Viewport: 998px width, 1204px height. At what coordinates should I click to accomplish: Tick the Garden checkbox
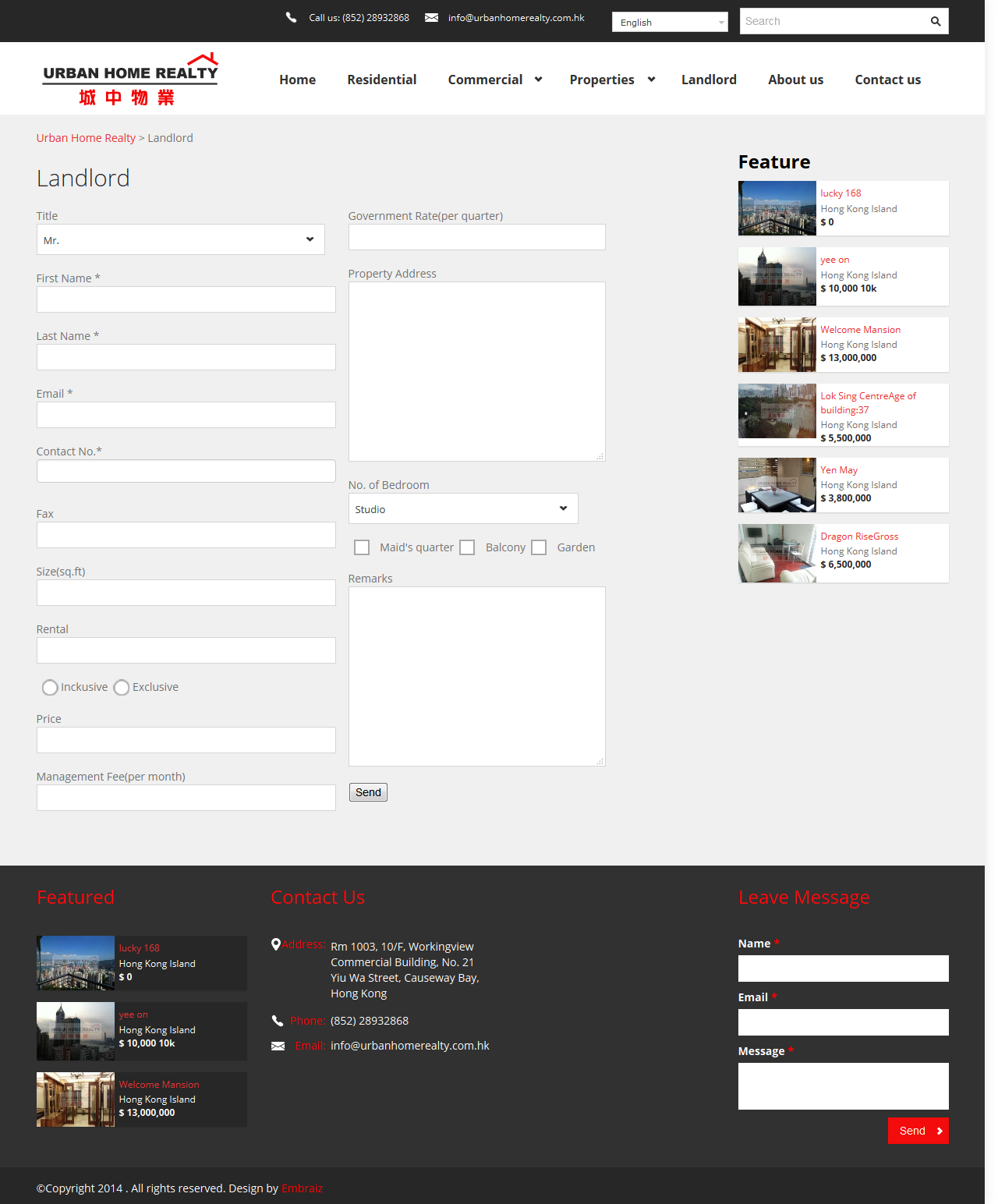click(x=539, y=547)
